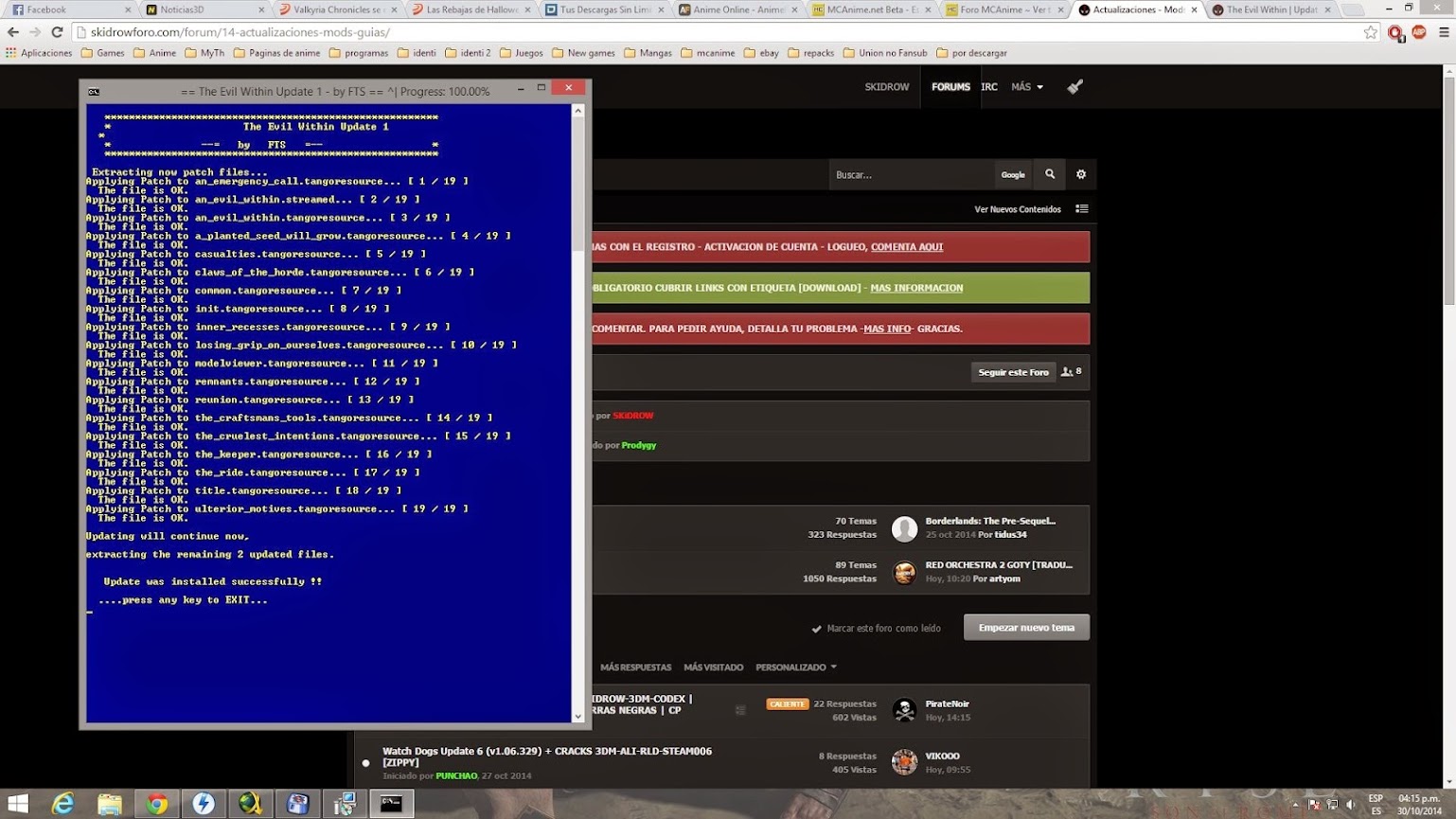Click Empezar nuevo tema button
The height and width of the screenshot is (819, 1456).
pyautogui.click(x=1026, y=628)
